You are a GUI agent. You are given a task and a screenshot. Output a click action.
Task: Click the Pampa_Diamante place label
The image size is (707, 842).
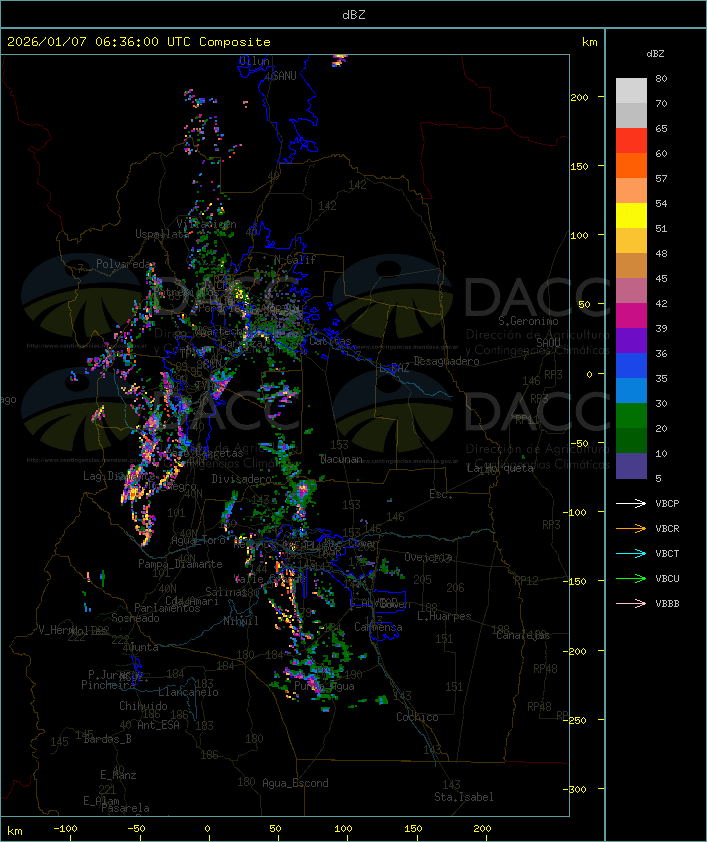point(180,564)
